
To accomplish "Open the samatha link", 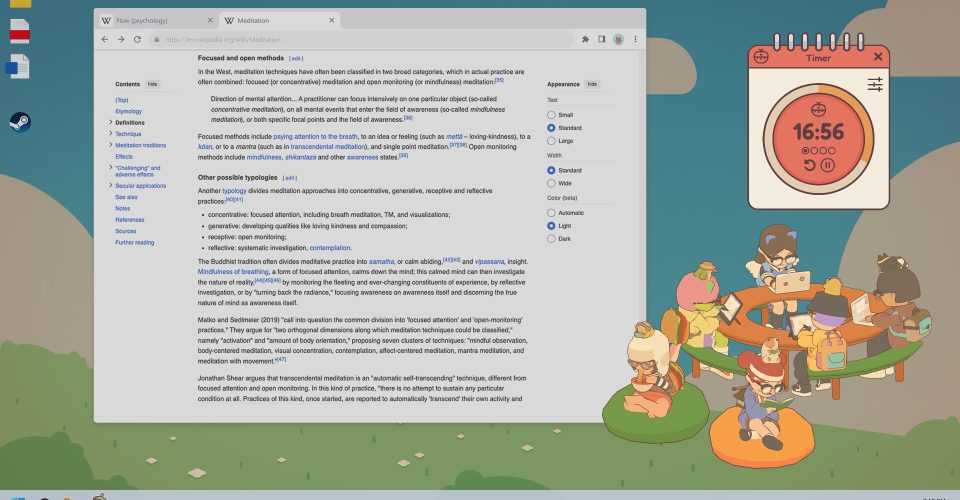I will (381, 262).
